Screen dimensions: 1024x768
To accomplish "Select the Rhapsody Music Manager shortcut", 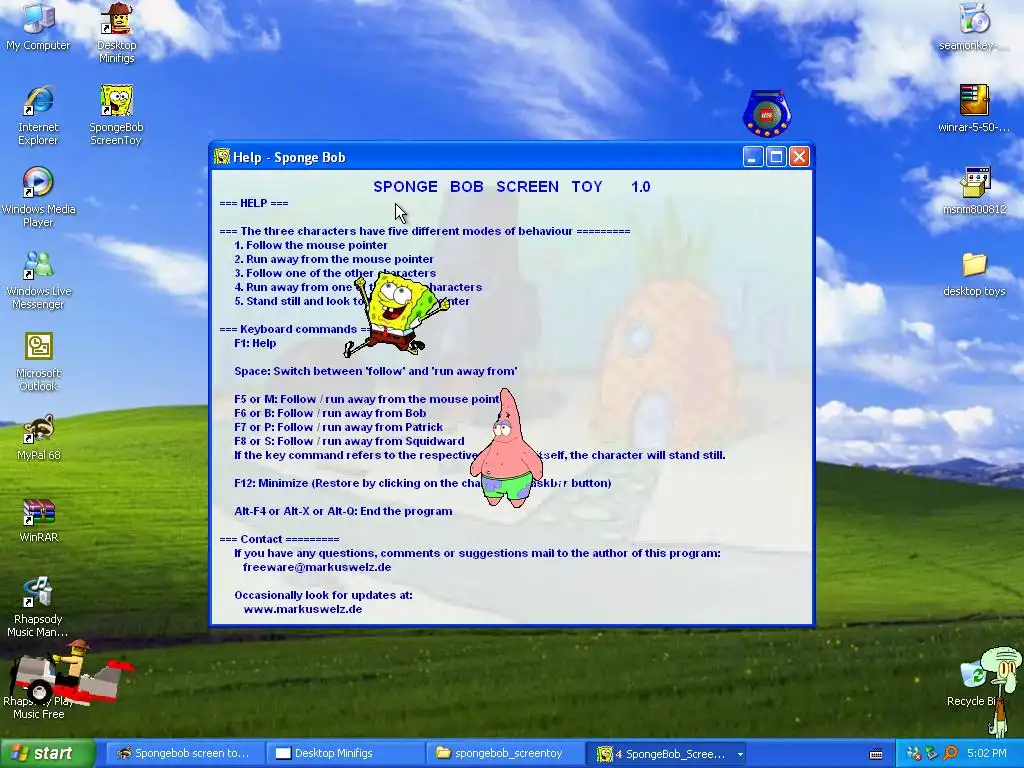I will point(38,607).
